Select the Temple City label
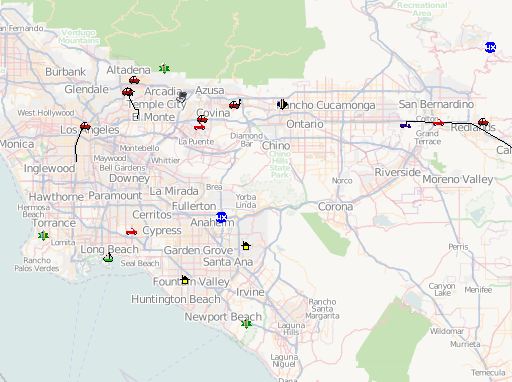512x382 pixels. point(157,104)
